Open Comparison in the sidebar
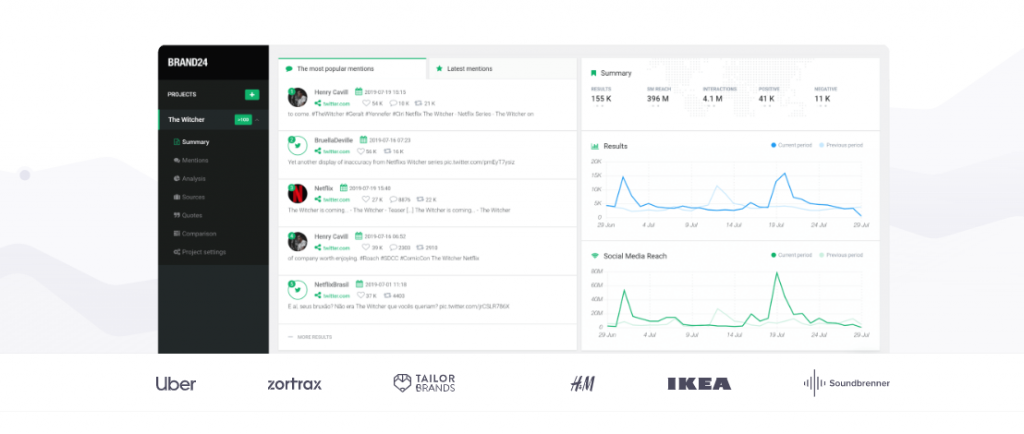 click(x=195, y=233)
